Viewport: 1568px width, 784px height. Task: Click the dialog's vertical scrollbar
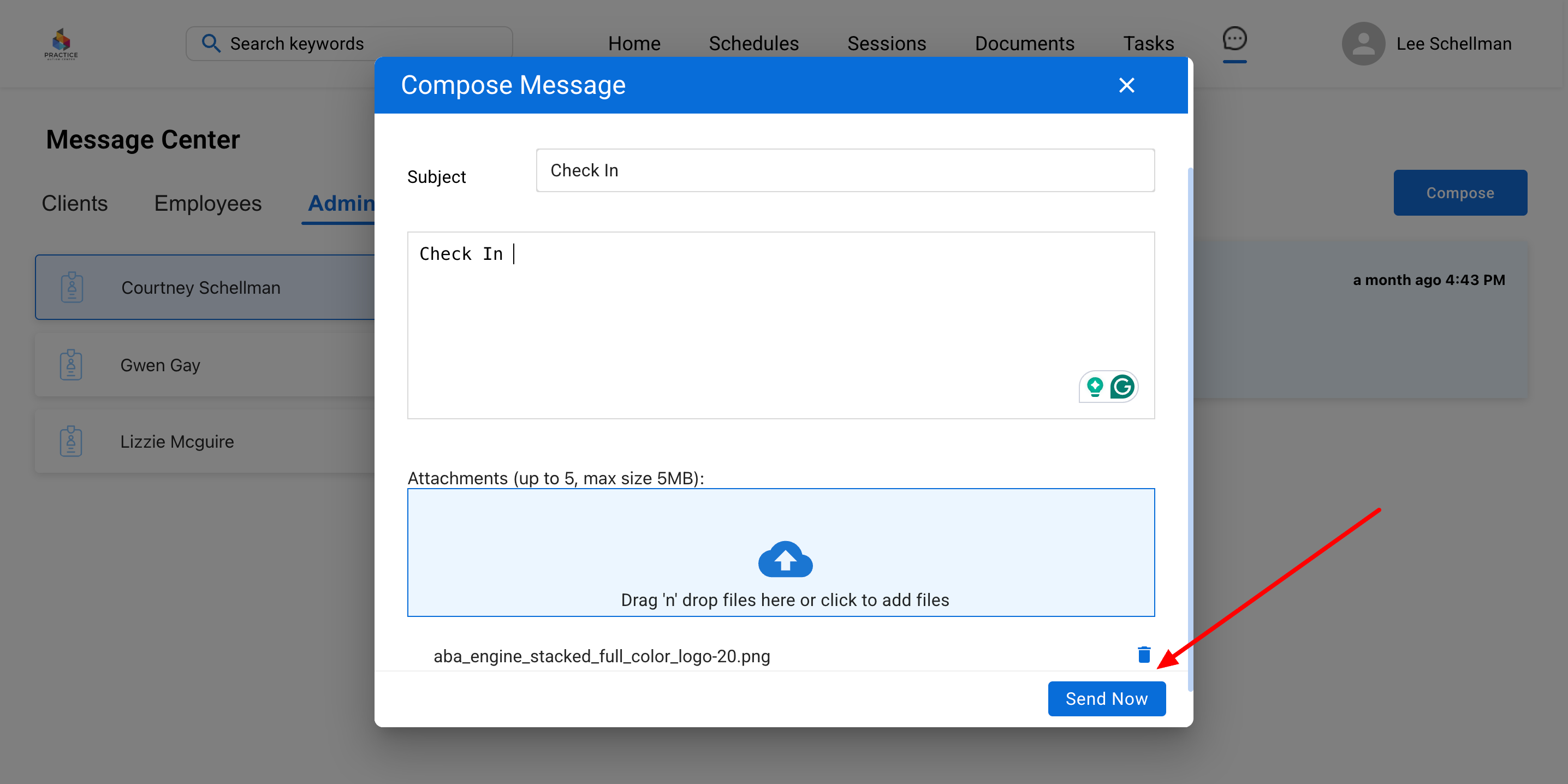[1190, 426]
